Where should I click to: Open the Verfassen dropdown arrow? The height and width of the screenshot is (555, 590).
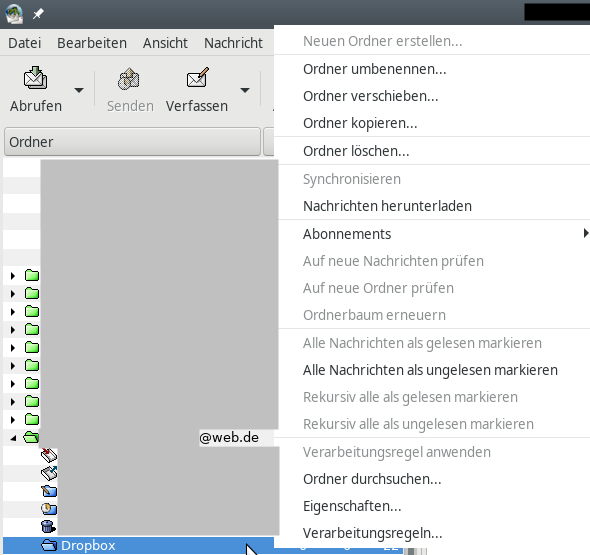tap(245, 90)
